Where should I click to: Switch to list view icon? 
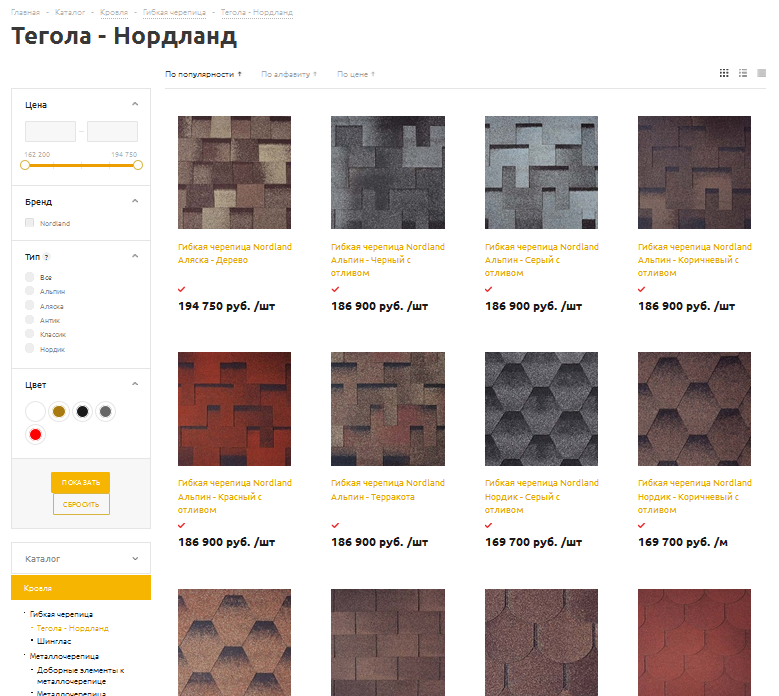[743, 73]
